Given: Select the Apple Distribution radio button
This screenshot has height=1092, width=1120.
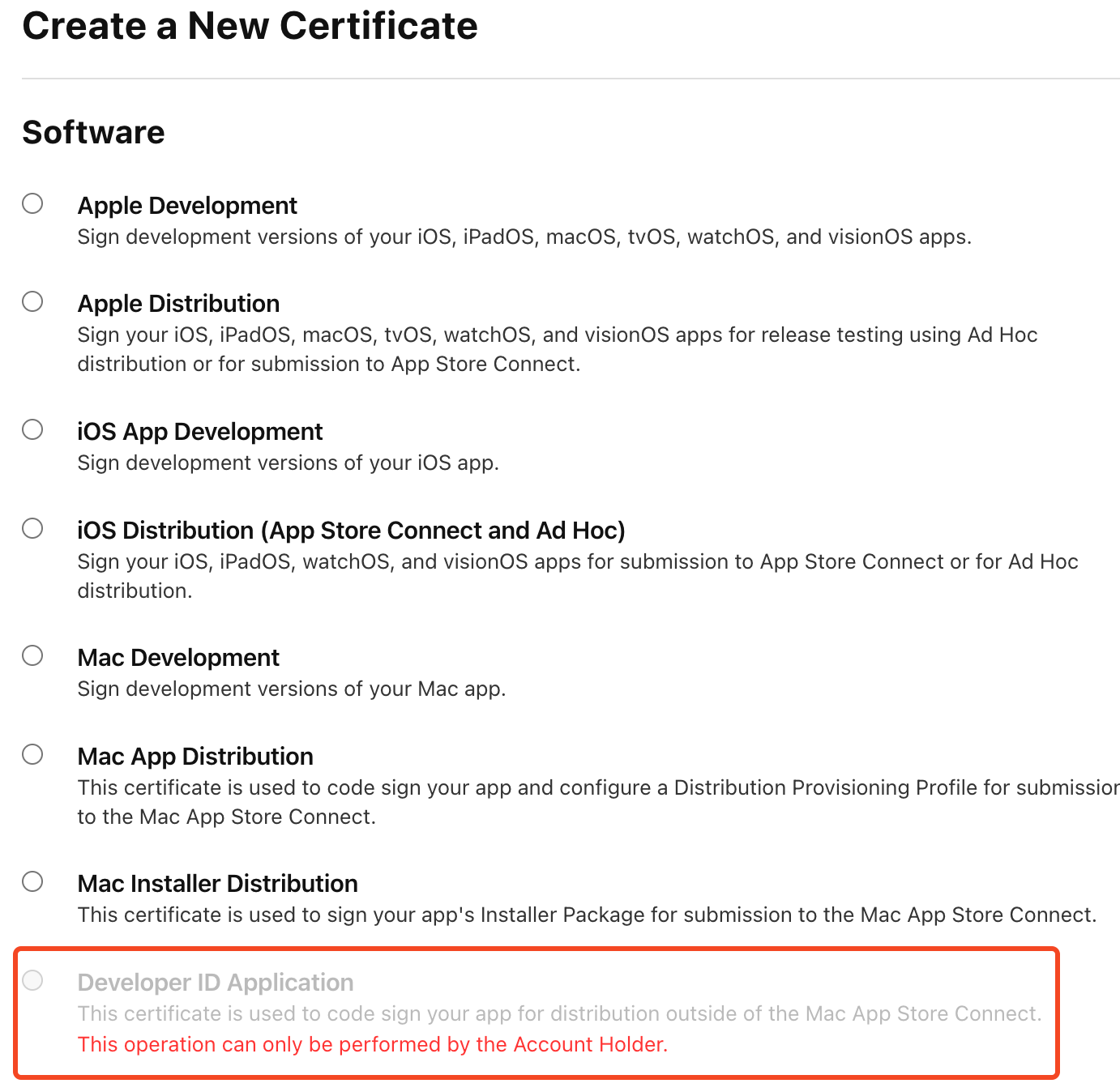Looking at the screenshot, I should [x=32, y=301].
